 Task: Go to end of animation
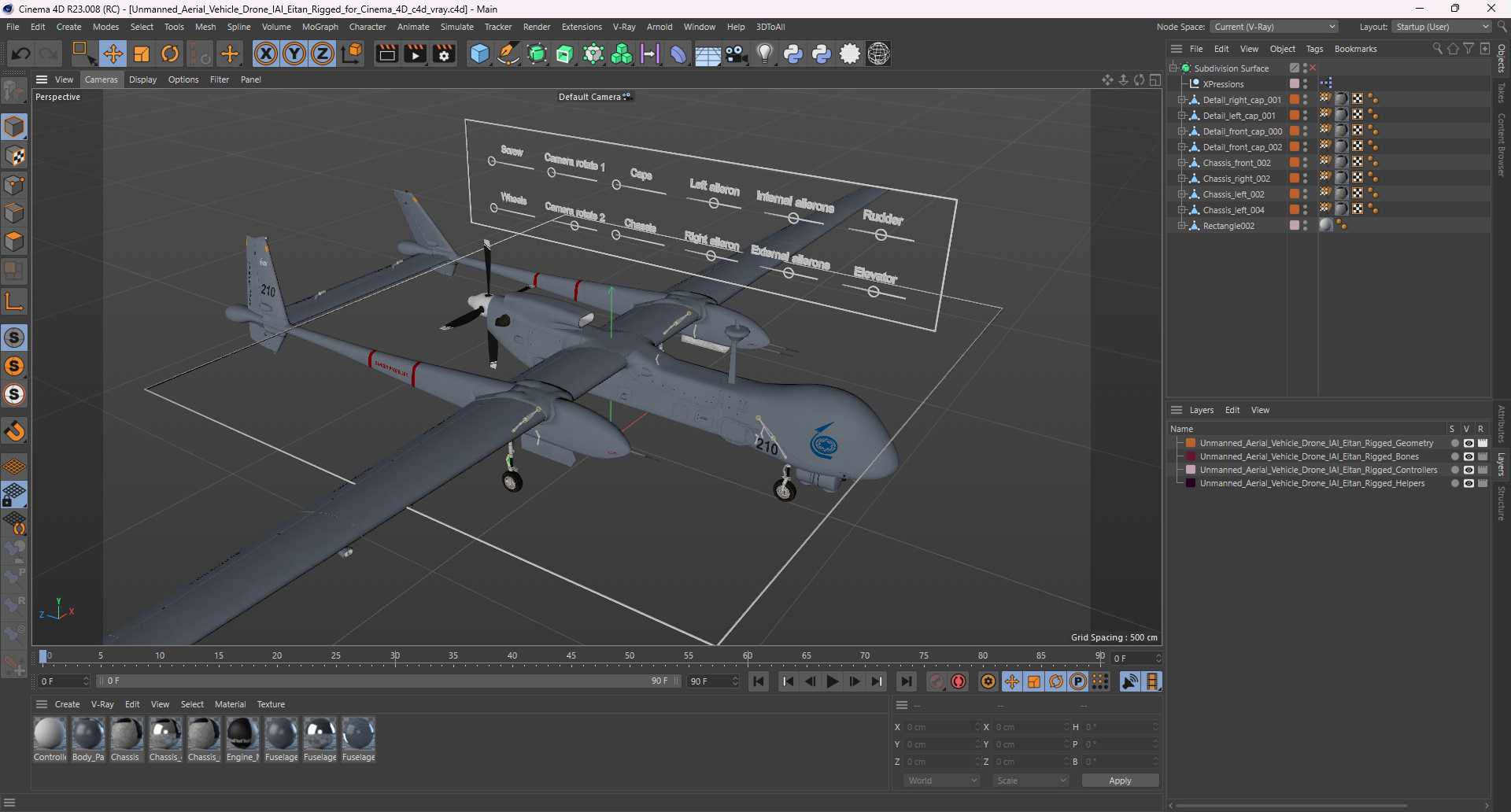point(906,681)
